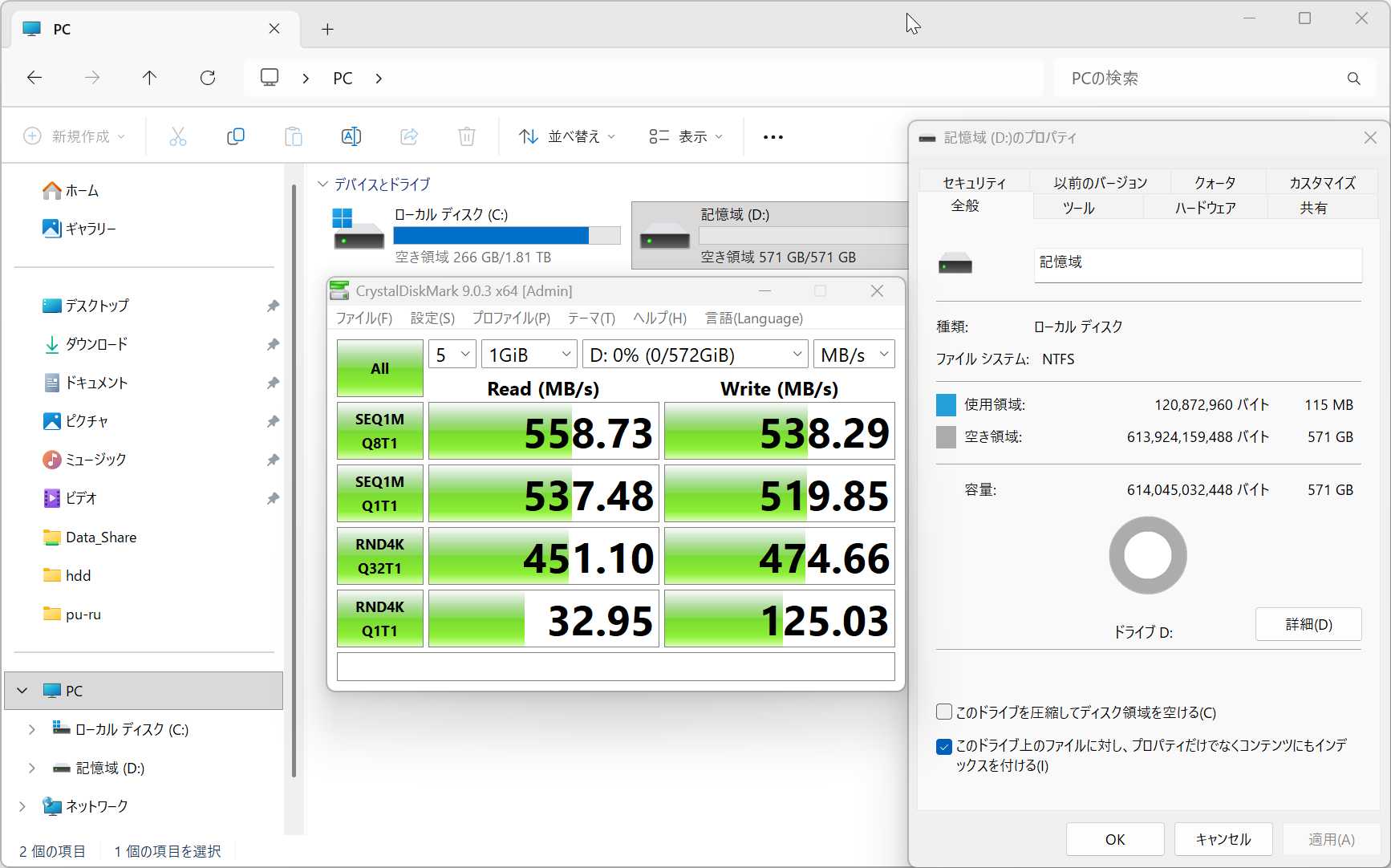Screen dimensions: 1391x868
Task: Go back in File Explorer
Action: 34,78
